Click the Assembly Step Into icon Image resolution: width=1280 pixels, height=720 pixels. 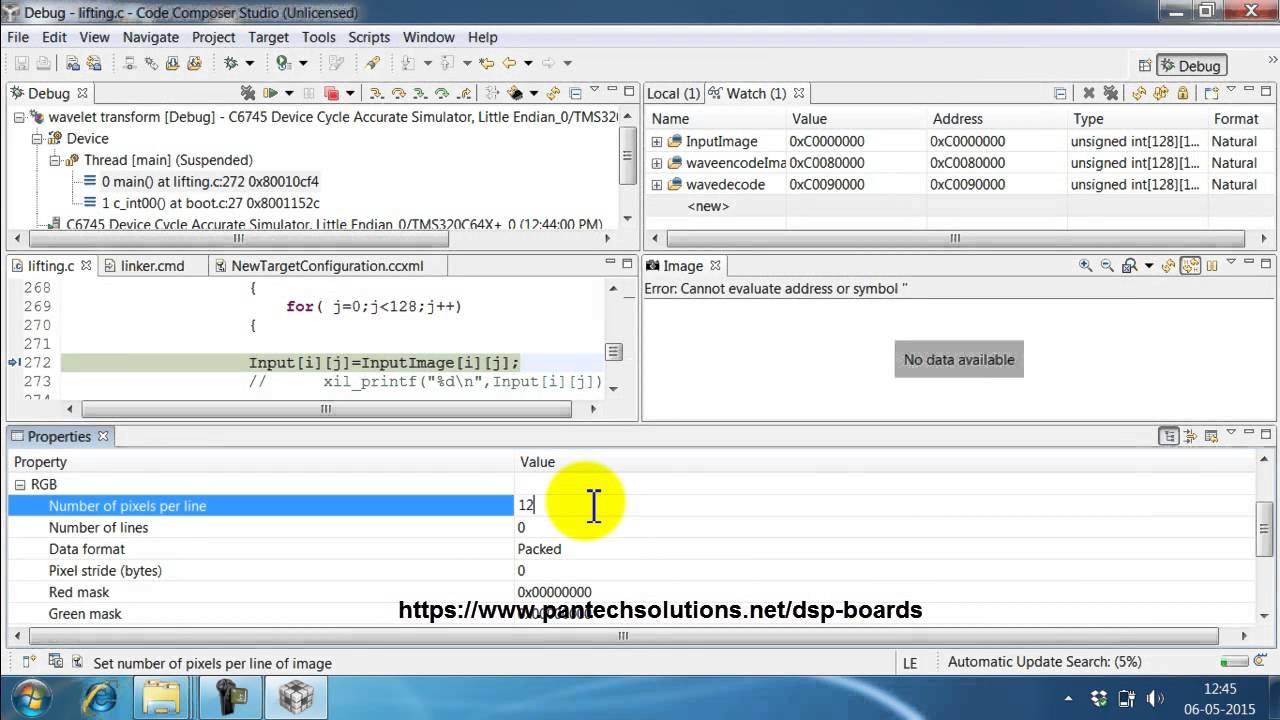419,93
